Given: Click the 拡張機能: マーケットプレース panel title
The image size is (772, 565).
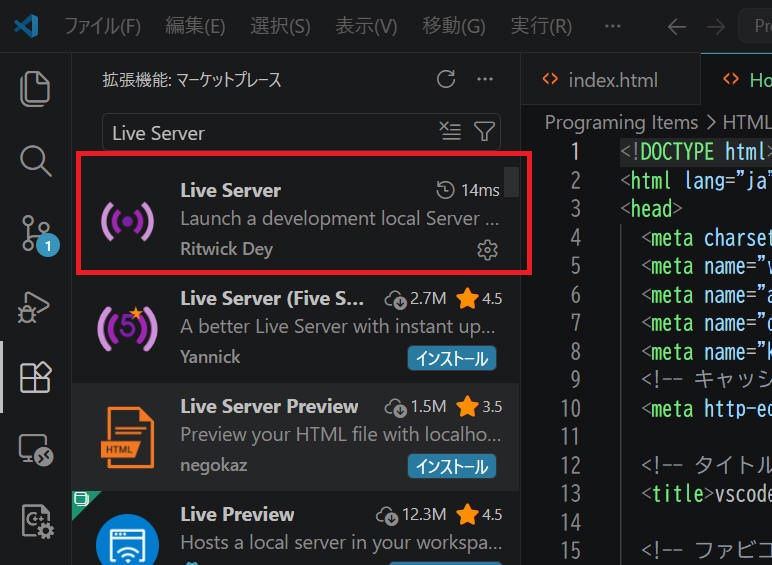Looking at the screenshot, I should [192, 80].
